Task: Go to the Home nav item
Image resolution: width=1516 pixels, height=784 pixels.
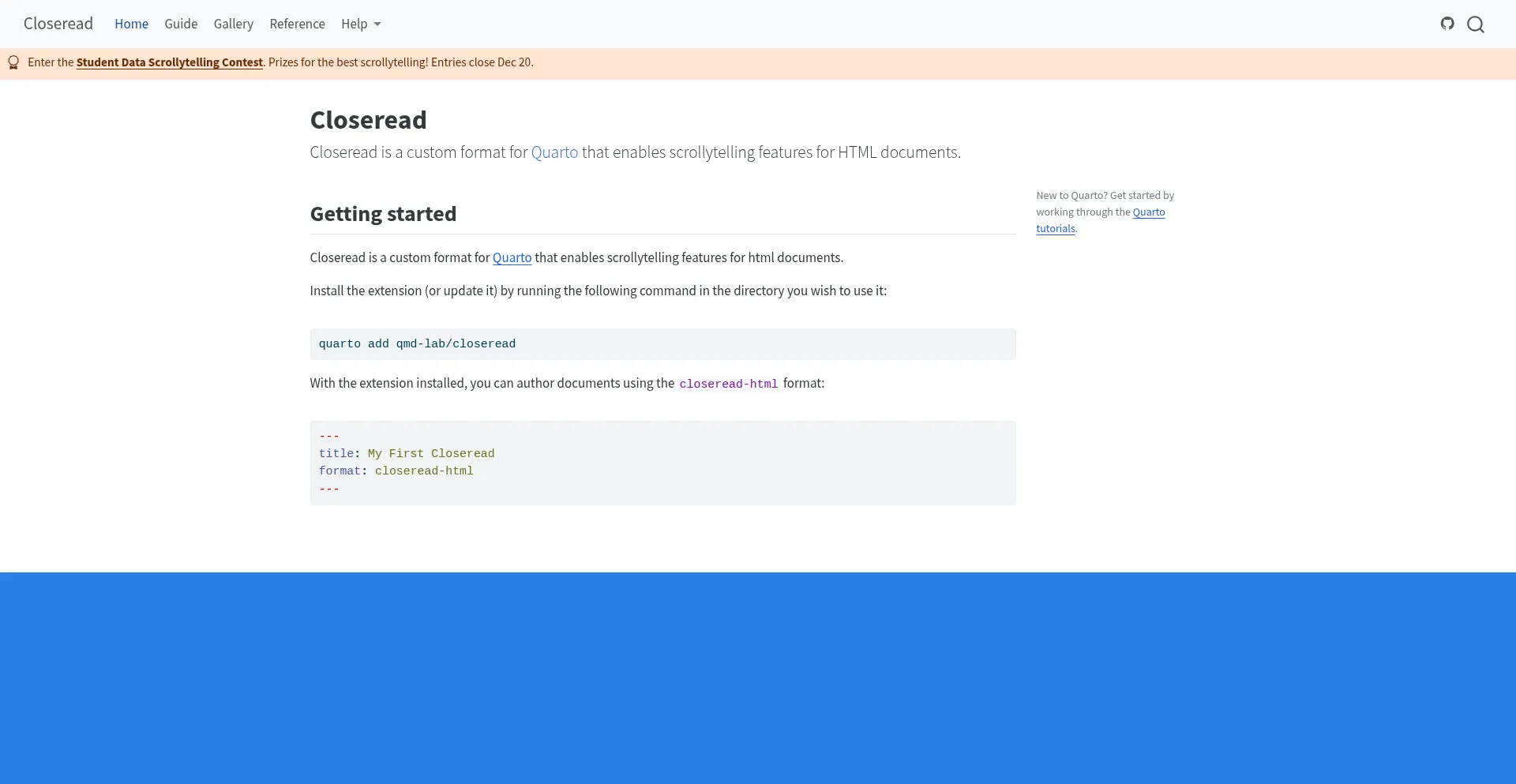Action: pos(131,24)
